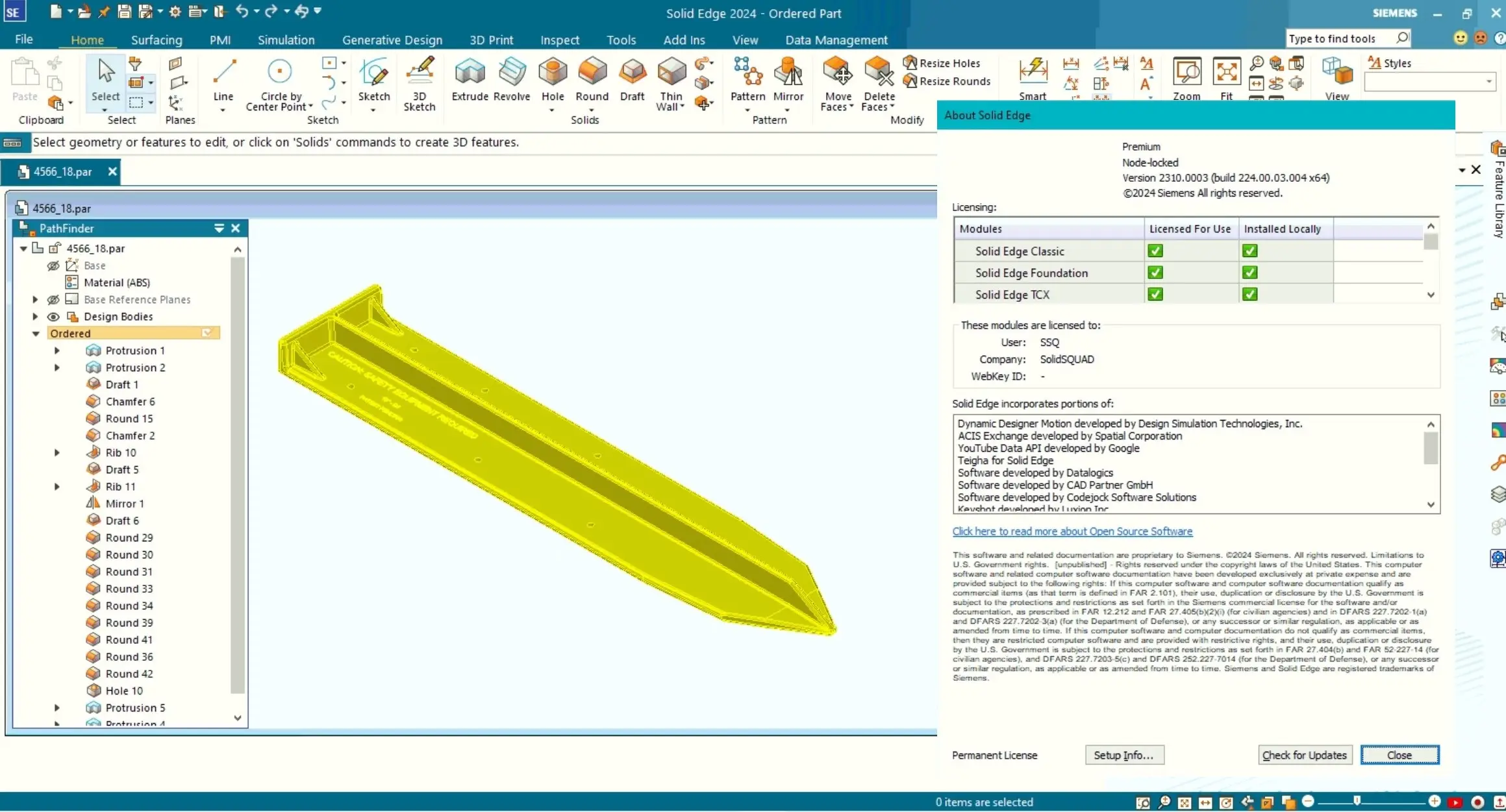Show the hidden Base Reference Planes
This screenshot has width=1506, height=812.
pos(53,299)
